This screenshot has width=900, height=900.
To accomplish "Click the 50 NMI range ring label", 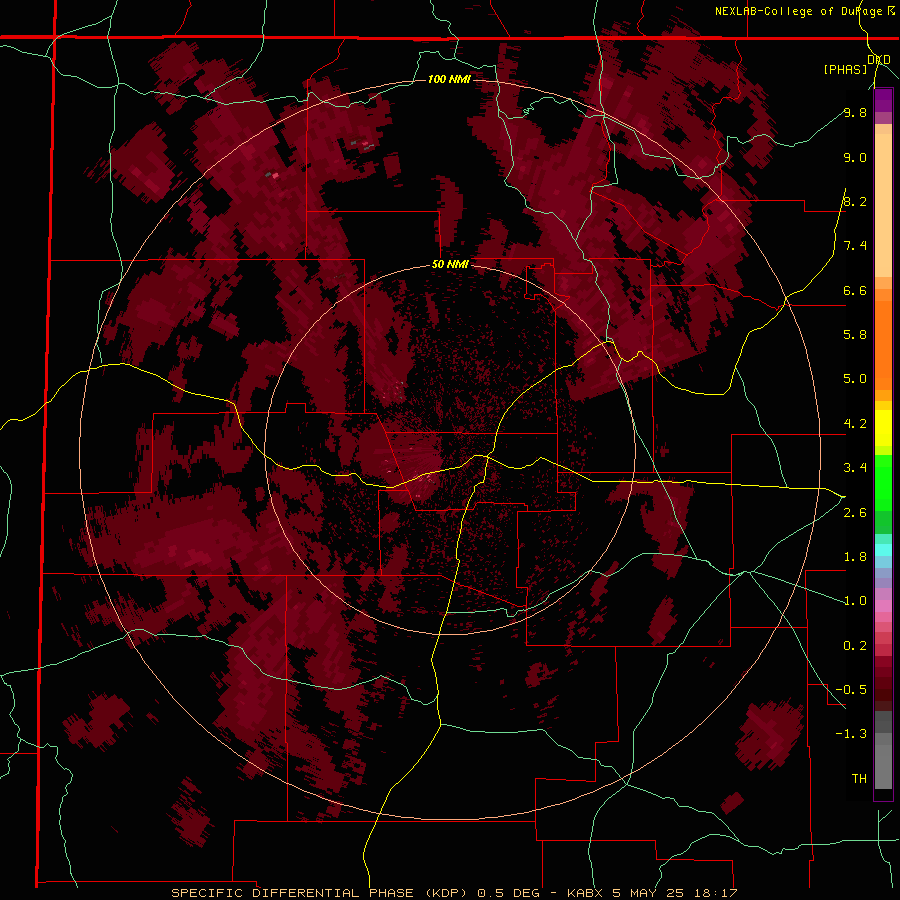I will [450, 265].
